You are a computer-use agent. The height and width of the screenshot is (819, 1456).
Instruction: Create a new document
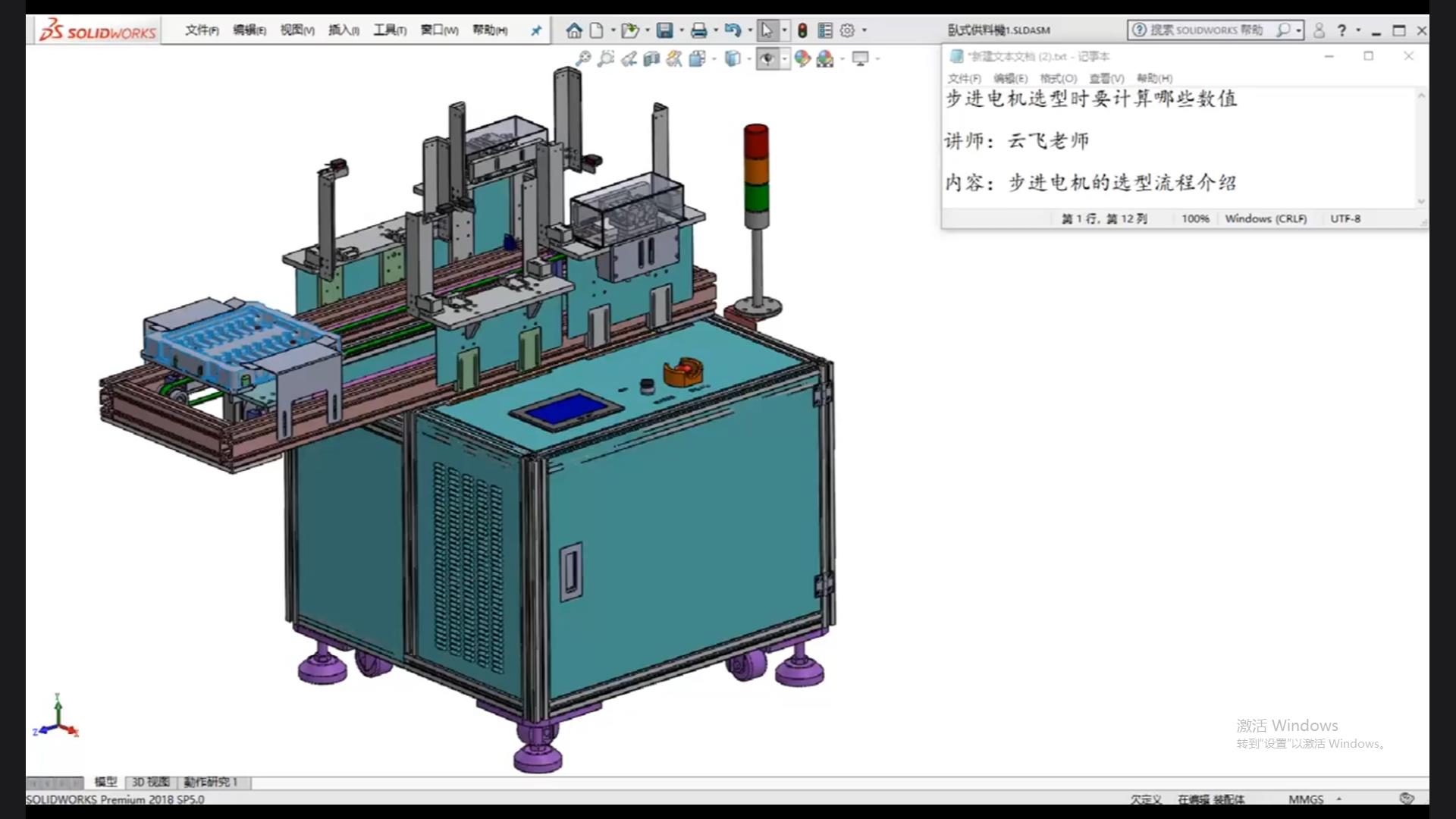597,30
